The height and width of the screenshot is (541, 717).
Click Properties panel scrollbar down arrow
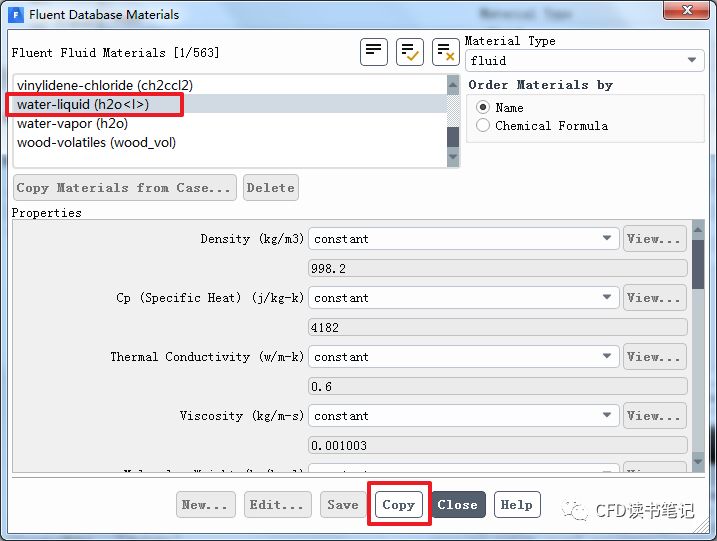[x=698, y=462]
